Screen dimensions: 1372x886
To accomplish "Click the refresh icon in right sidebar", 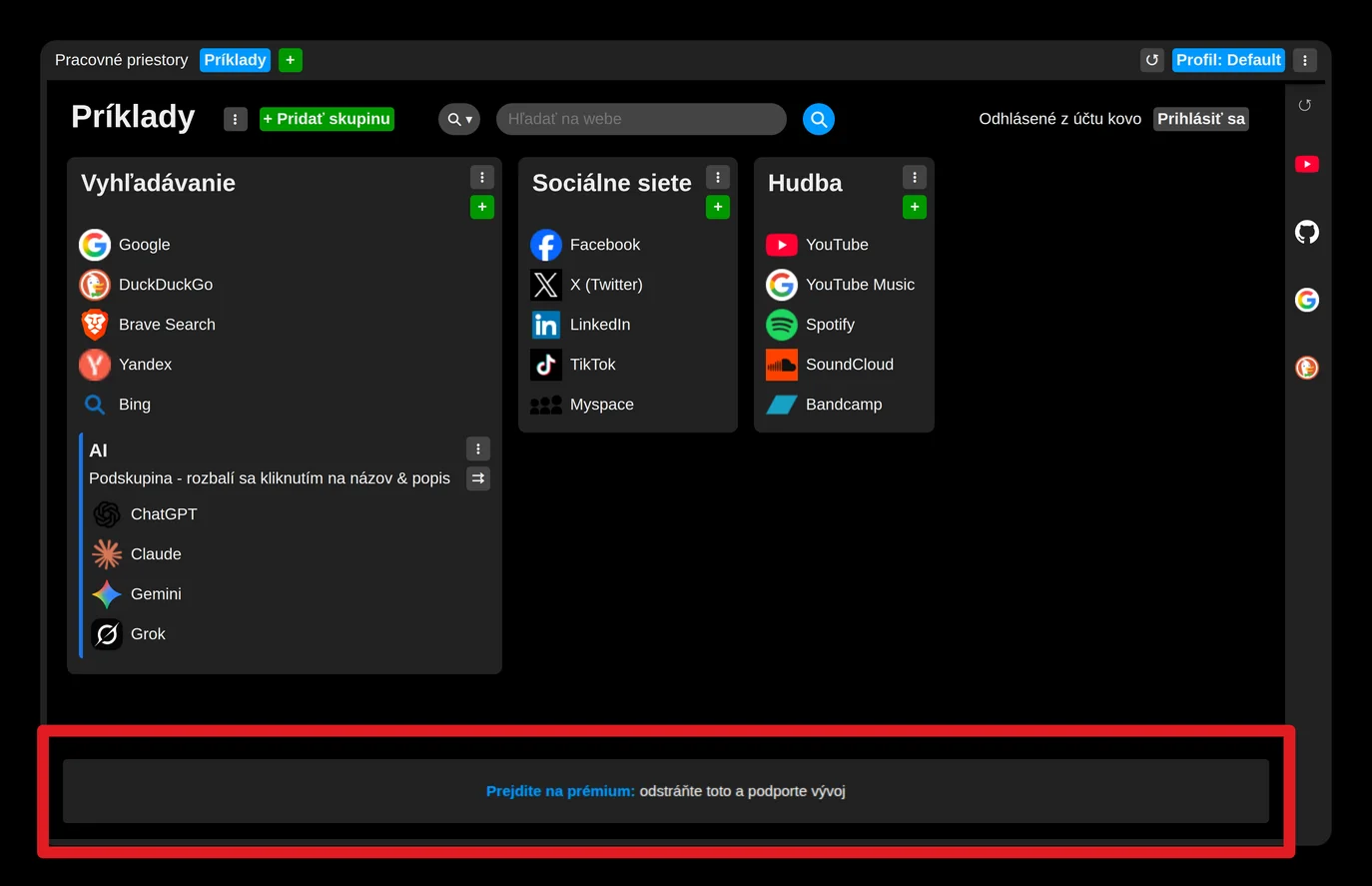I will [x=1304, y=105].
